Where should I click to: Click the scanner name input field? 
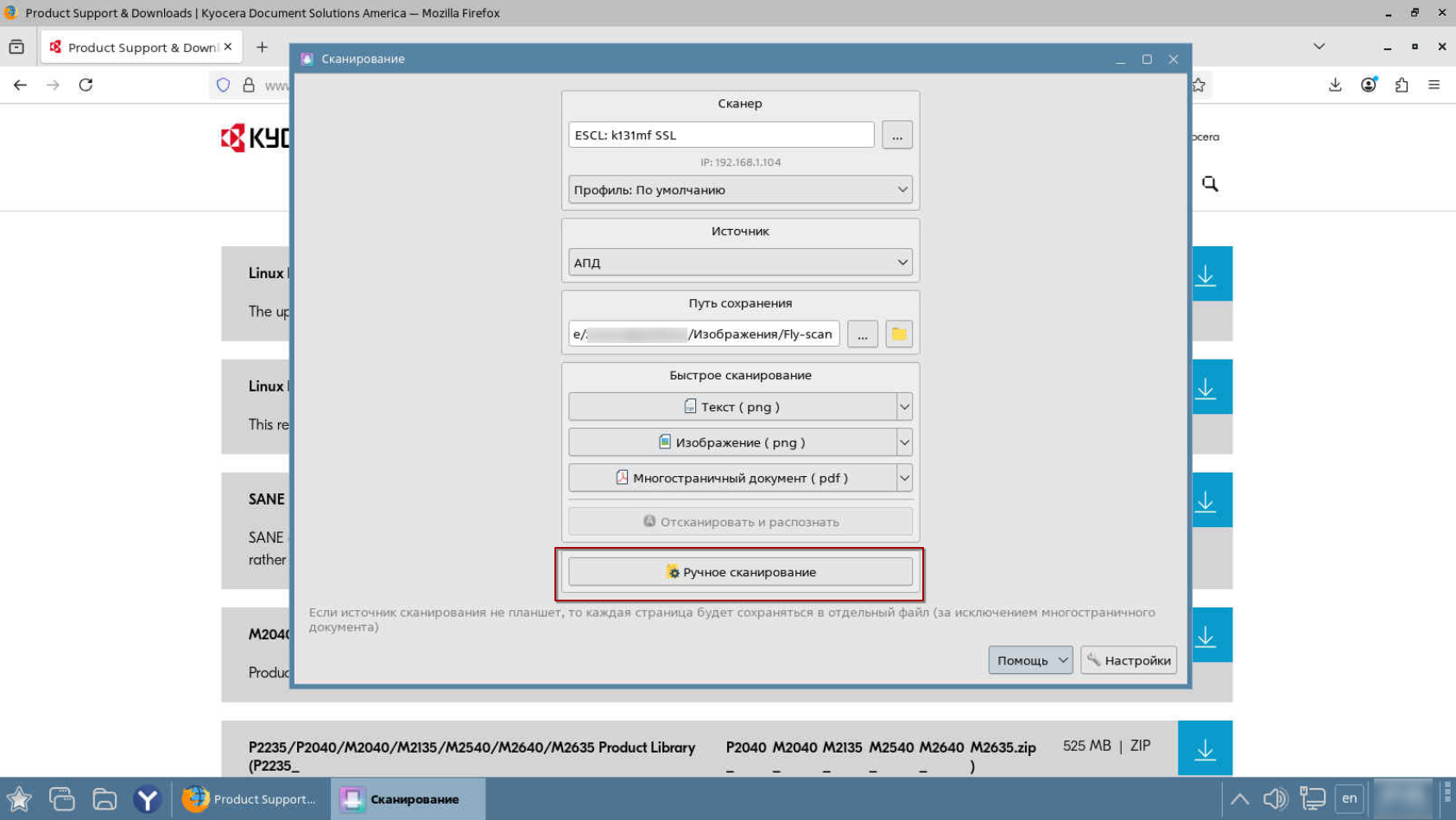pos(720,136)
